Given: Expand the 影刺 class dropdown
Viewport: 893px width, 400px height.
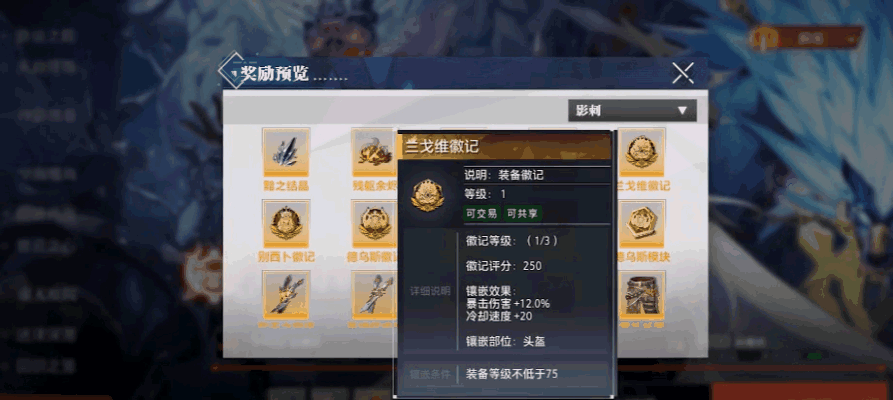Looking at the screenshot, I should [x=632, y=111].
